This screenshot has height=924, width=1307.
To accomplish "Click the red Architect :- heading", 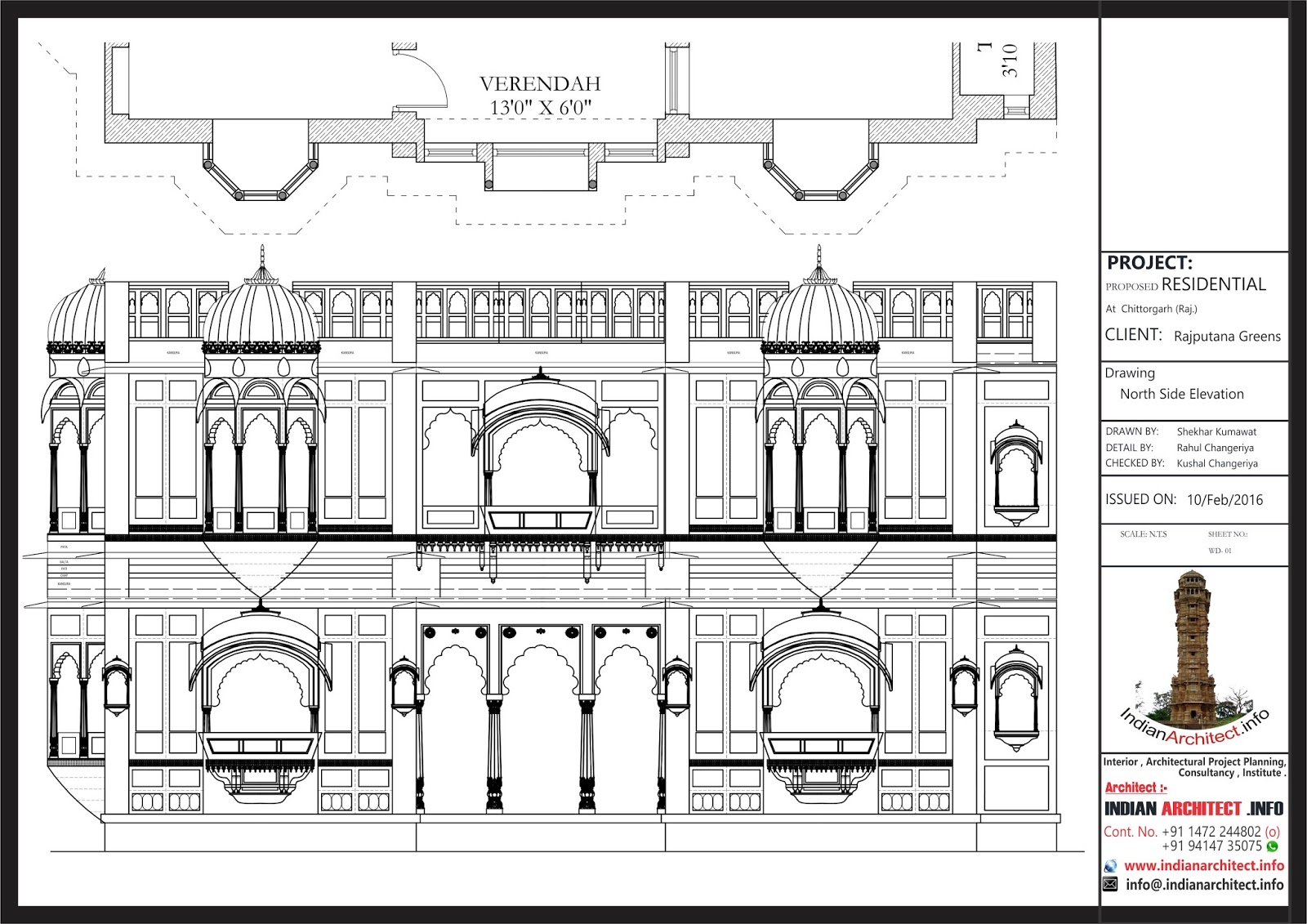I will click(x=1135, y=788).
